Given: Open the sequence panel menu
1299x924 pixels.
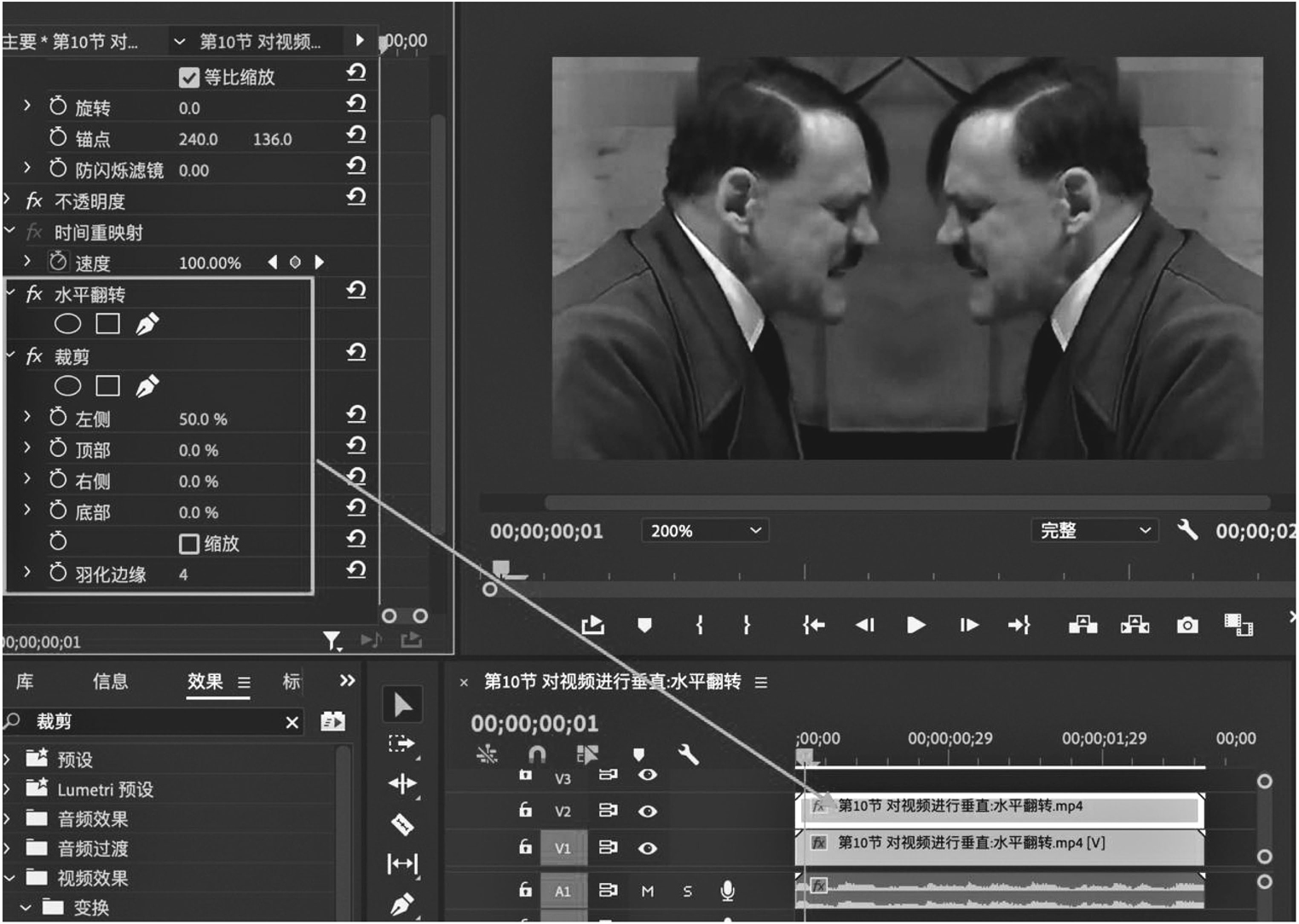Looking at the screenshot, I should [761, 682].
